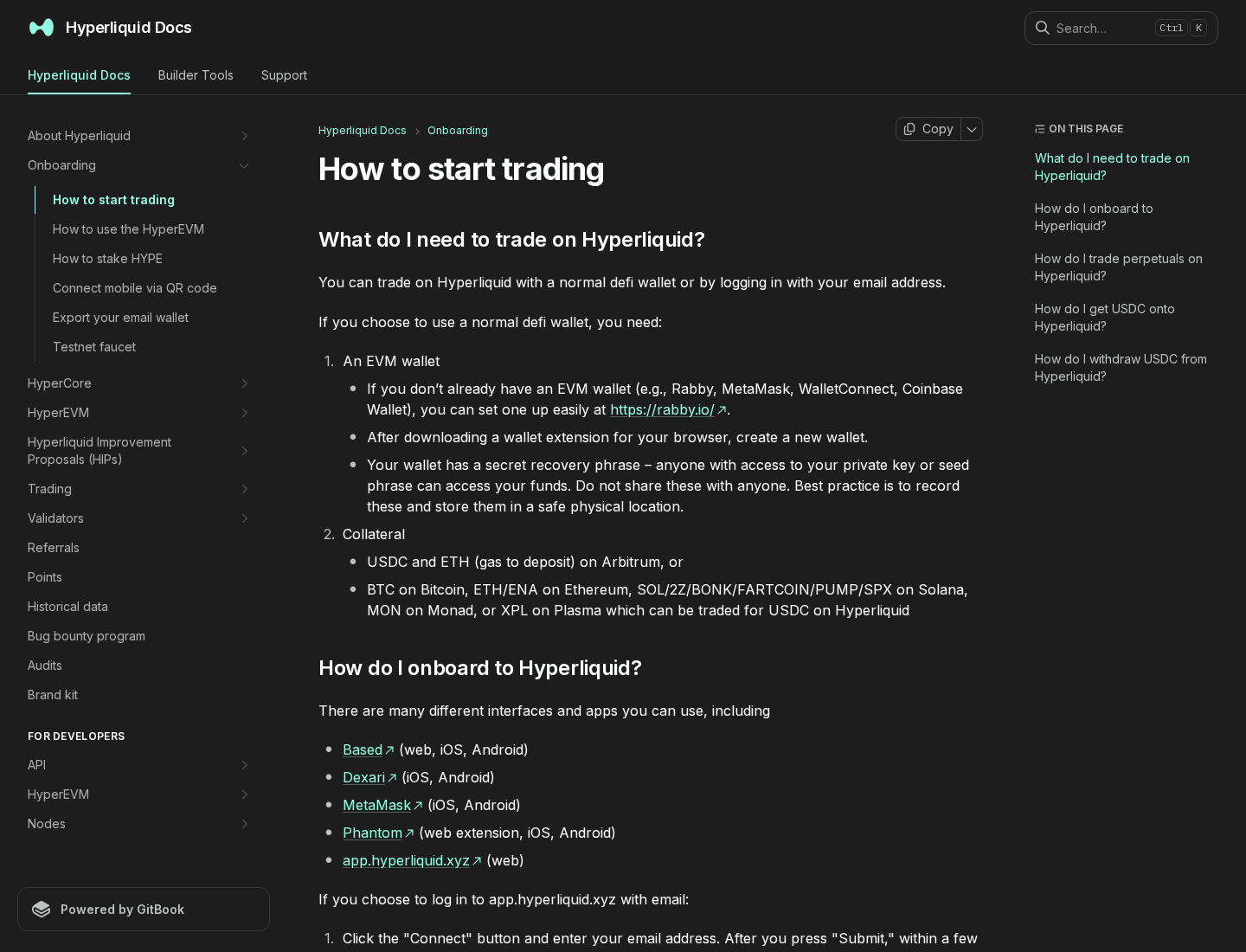Screen dimensions: 1246x952
Task: Open the Copy options dropdown arrow
Action: coord(972,129)
